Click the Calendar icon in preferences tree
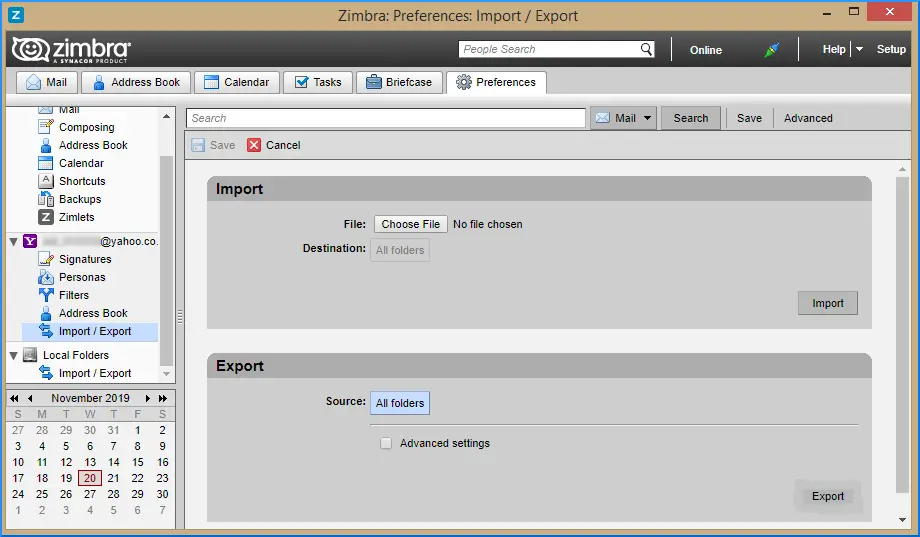This screenshot has width=920, height=537. [46, 163]
